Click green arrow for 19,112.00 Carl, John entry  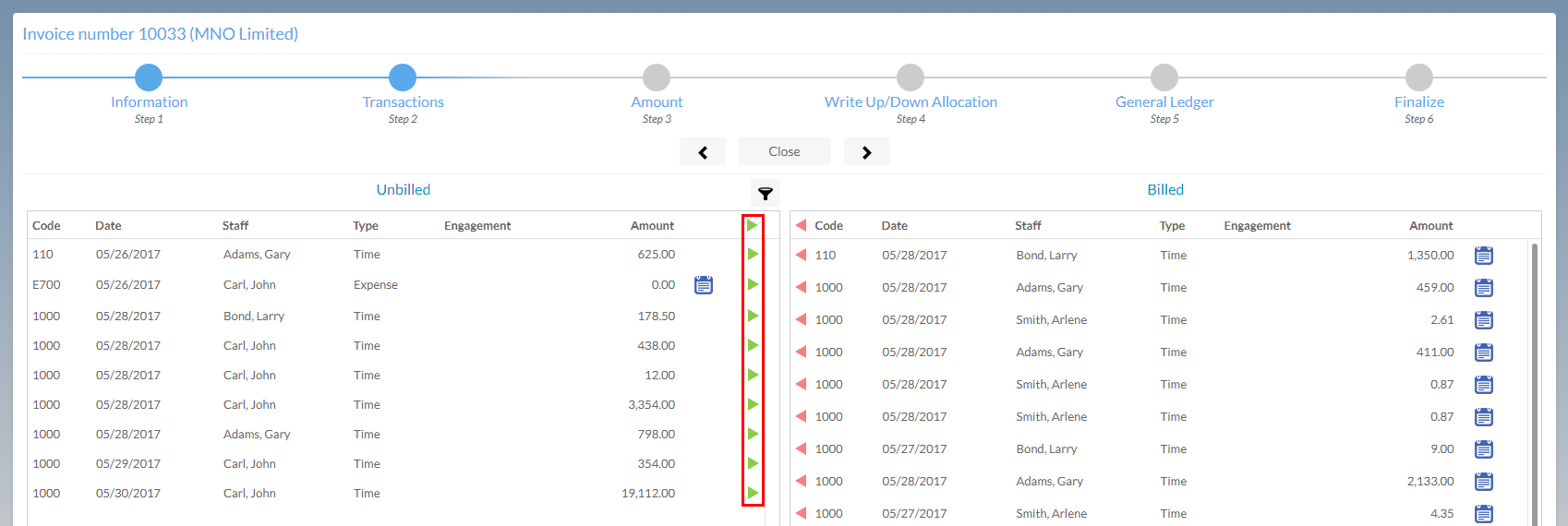coord(753,493)
